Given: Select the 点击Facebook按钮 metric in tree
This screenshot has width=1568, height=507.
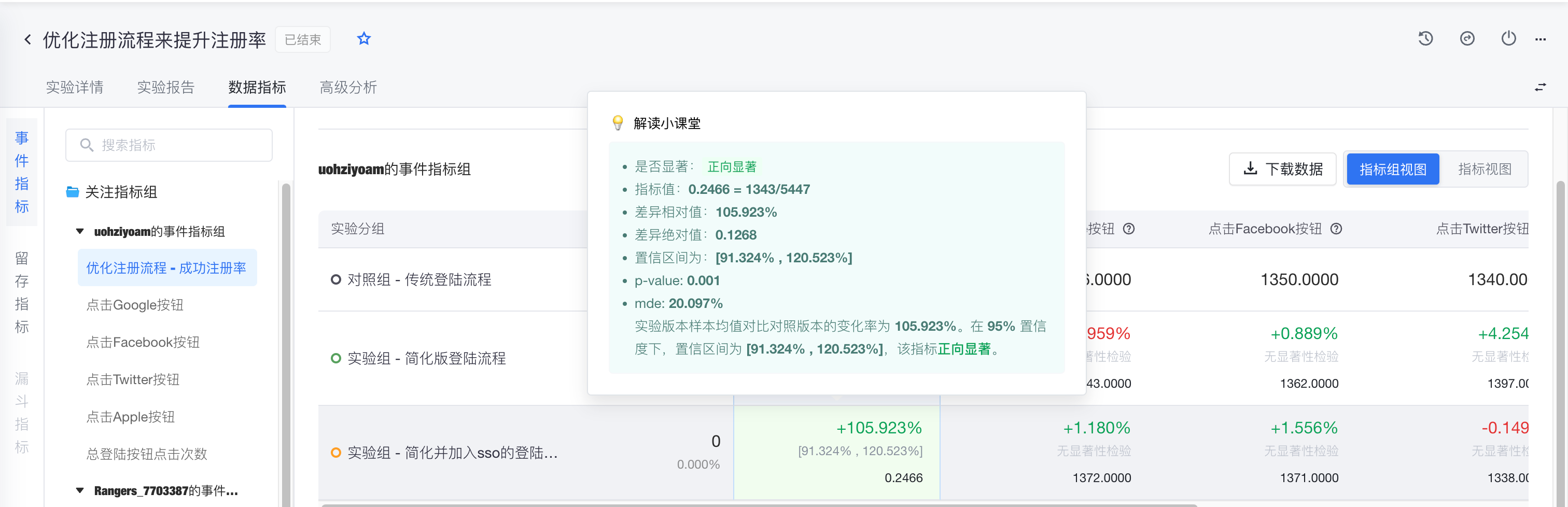Looking at the screenshot, I should [x=143, y=342].
